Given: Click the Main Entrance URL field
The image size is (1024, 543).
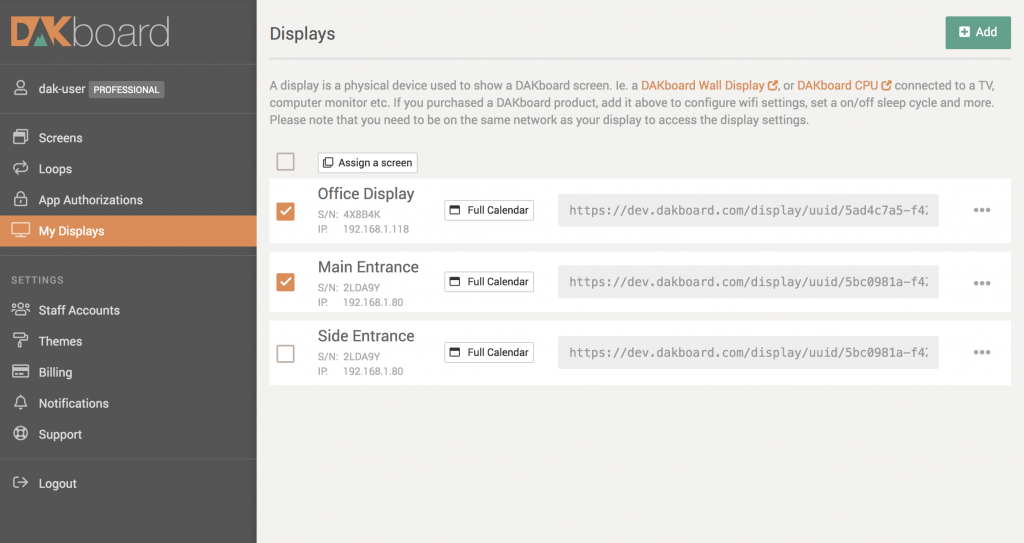Looking at the screenshot, I should click(748, 282).
